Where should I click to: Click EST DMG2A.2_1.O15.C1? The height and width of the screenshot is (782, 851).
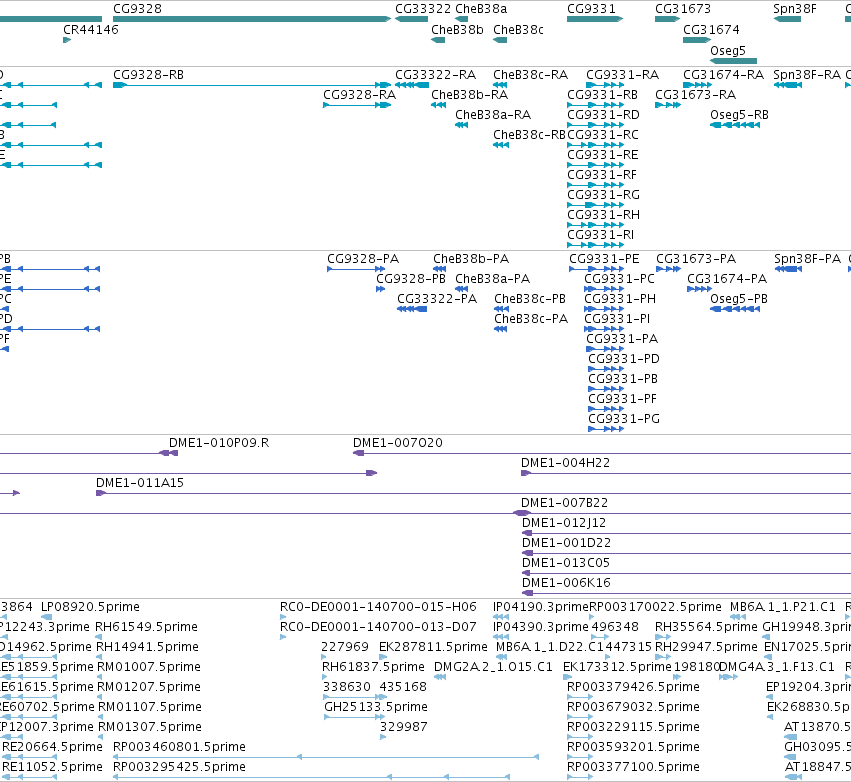pyautogui.click(x=440, y=677)
